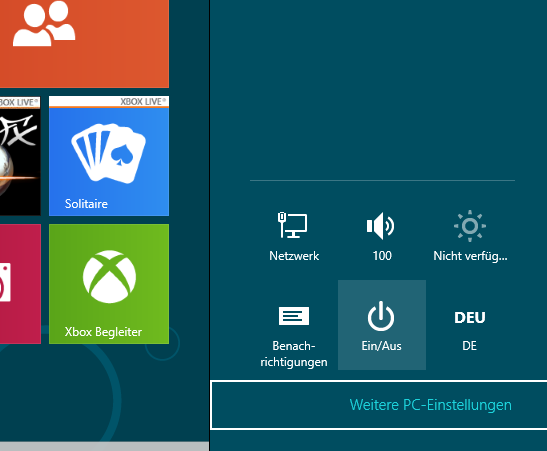Open the Netzwerk network settings

coord(294,235)
